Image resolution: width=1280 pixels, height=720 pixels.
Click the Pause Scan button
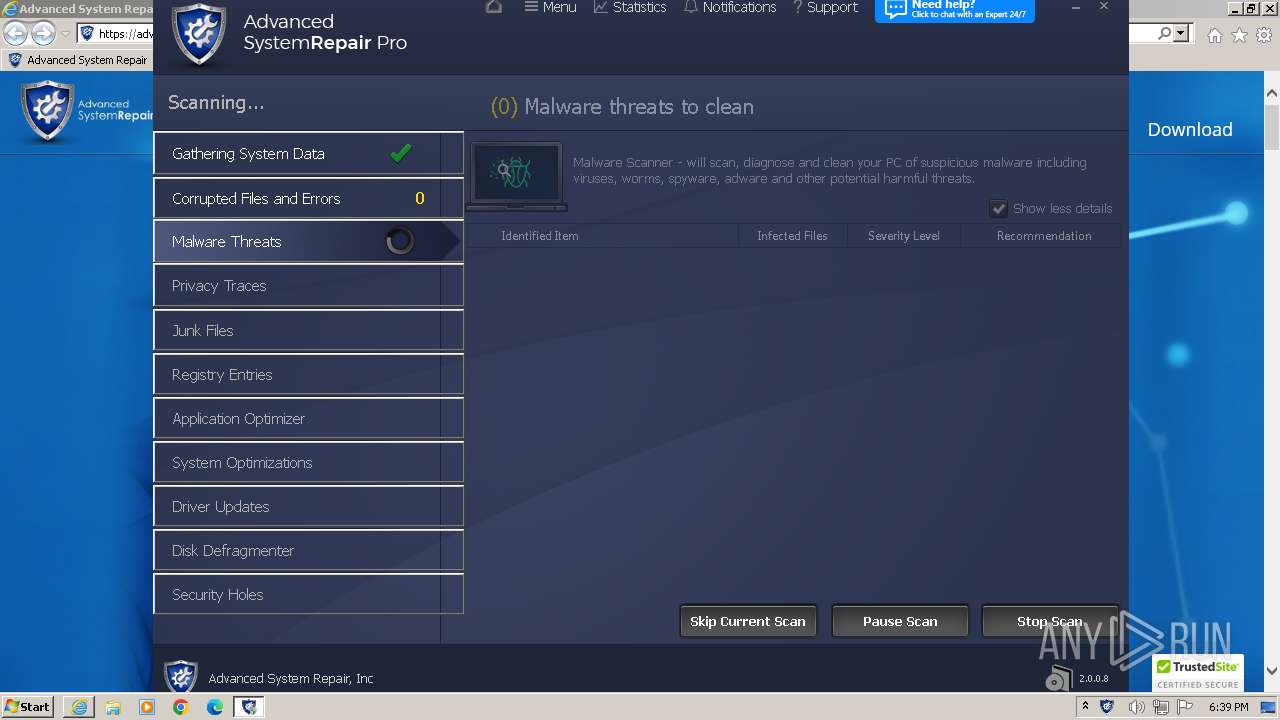click(900, 621)
